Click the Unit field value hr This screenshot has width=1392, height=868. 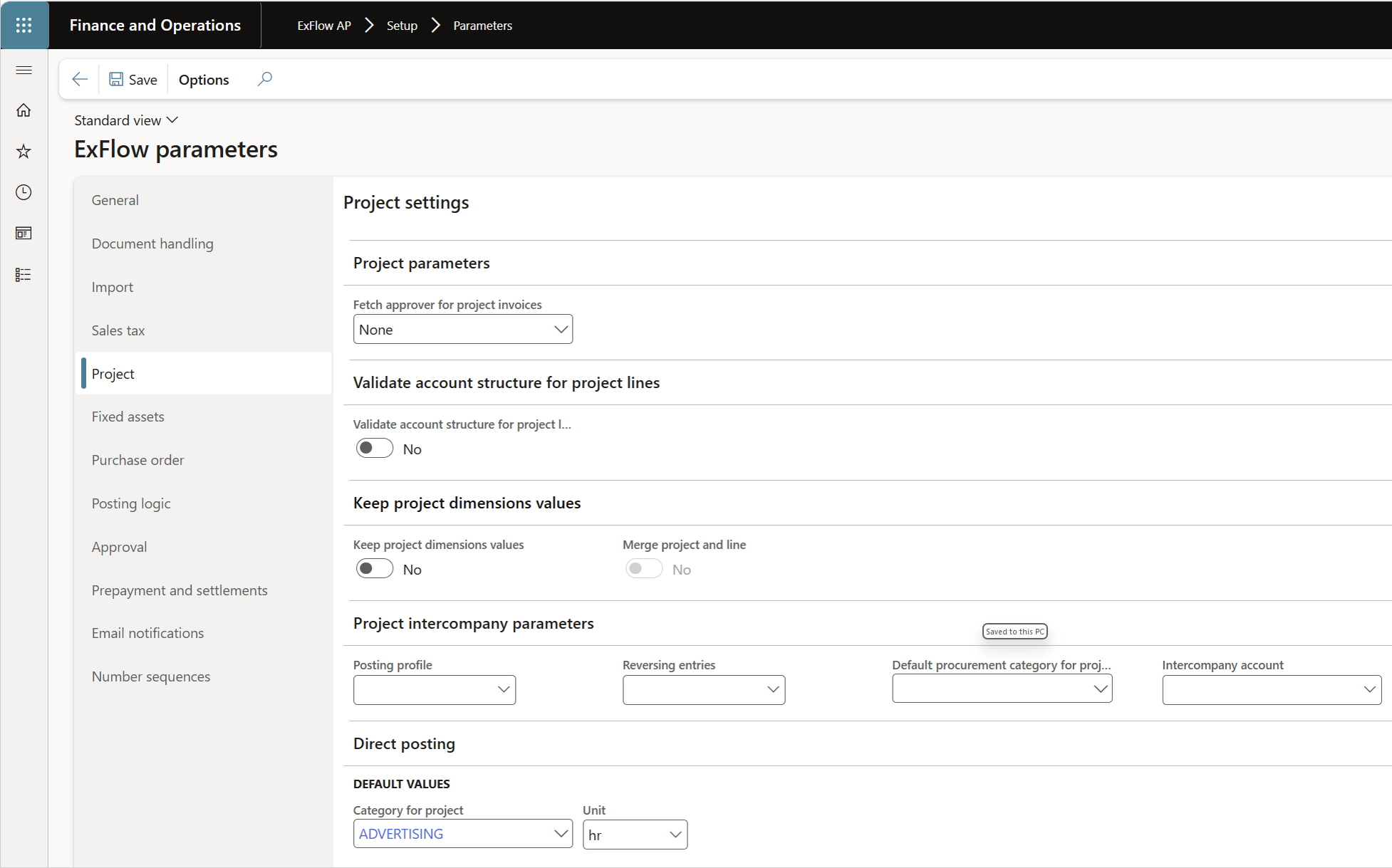pos(596,835)
